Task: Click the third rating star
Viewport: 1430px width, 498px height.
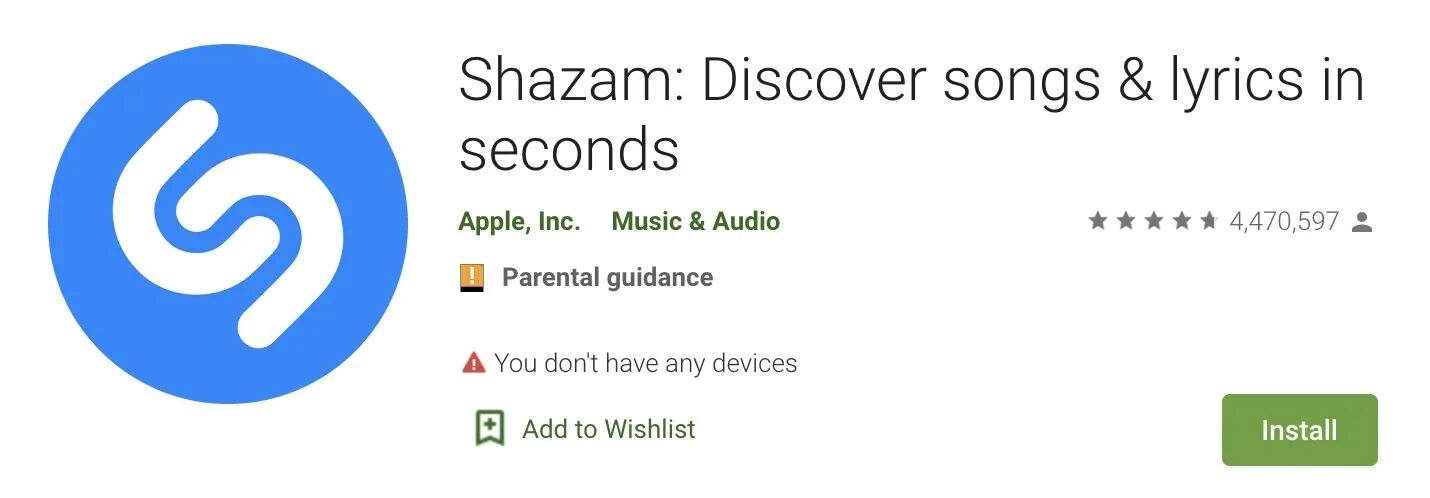Action: click(1154, 221)
